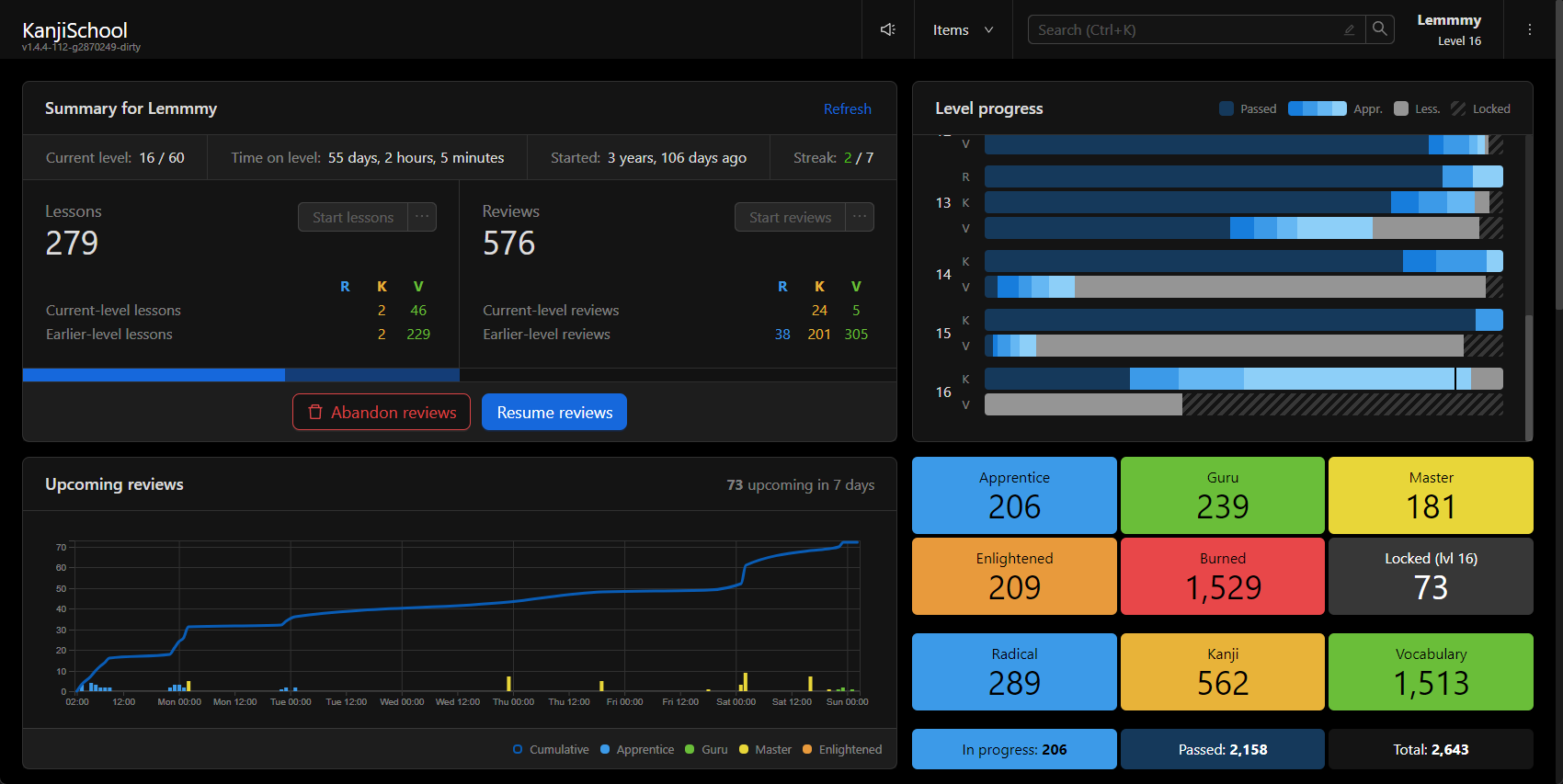Click the In progress: 206 box
Viewport: 1563px width, 784px height.
pos(1014,749)
